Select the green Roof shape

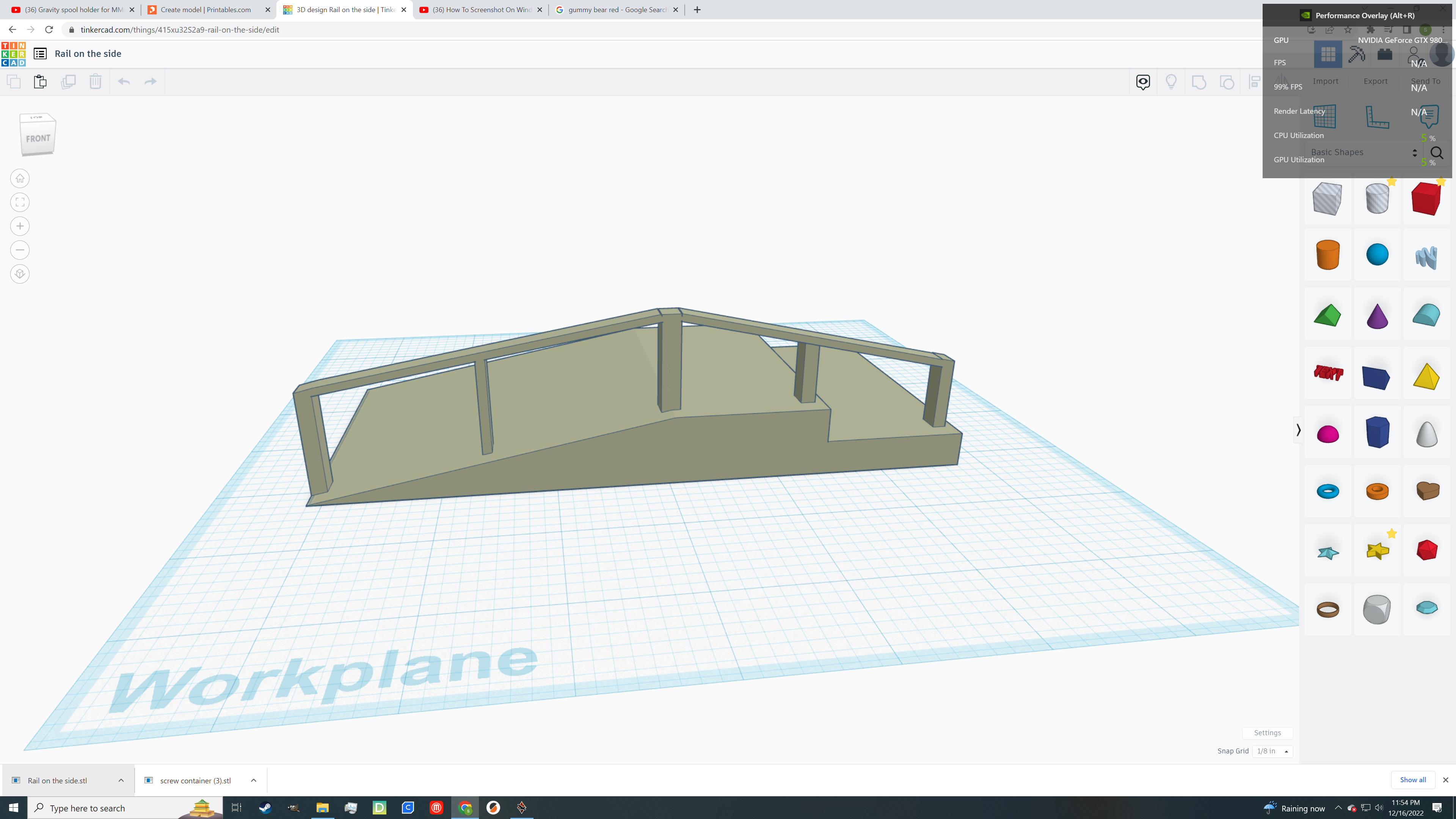point(1328,315)
